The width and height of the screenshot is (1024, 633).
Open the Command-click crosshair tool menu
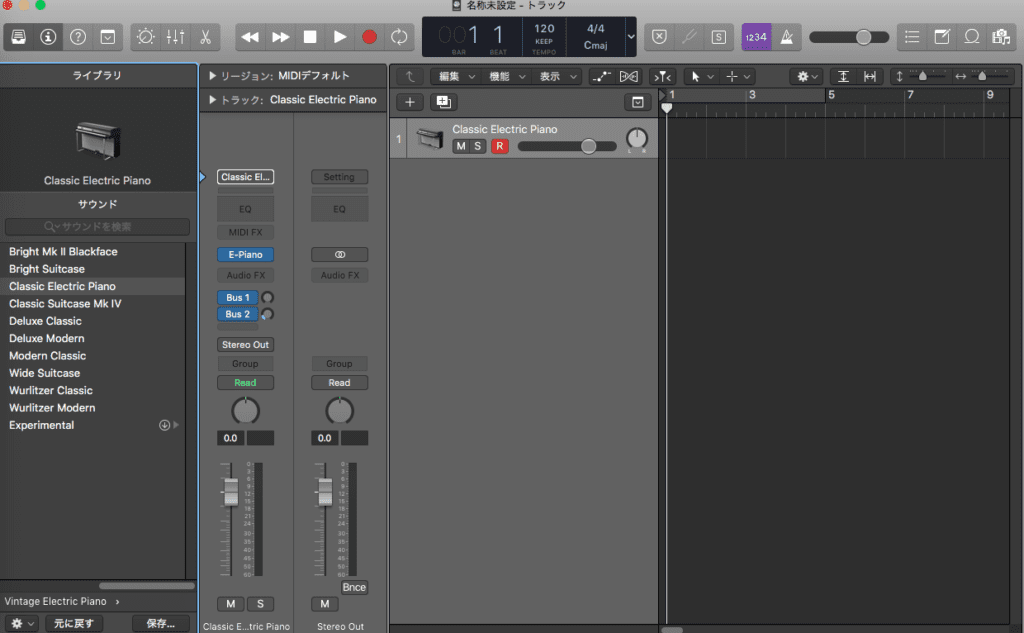coord(738,76)
